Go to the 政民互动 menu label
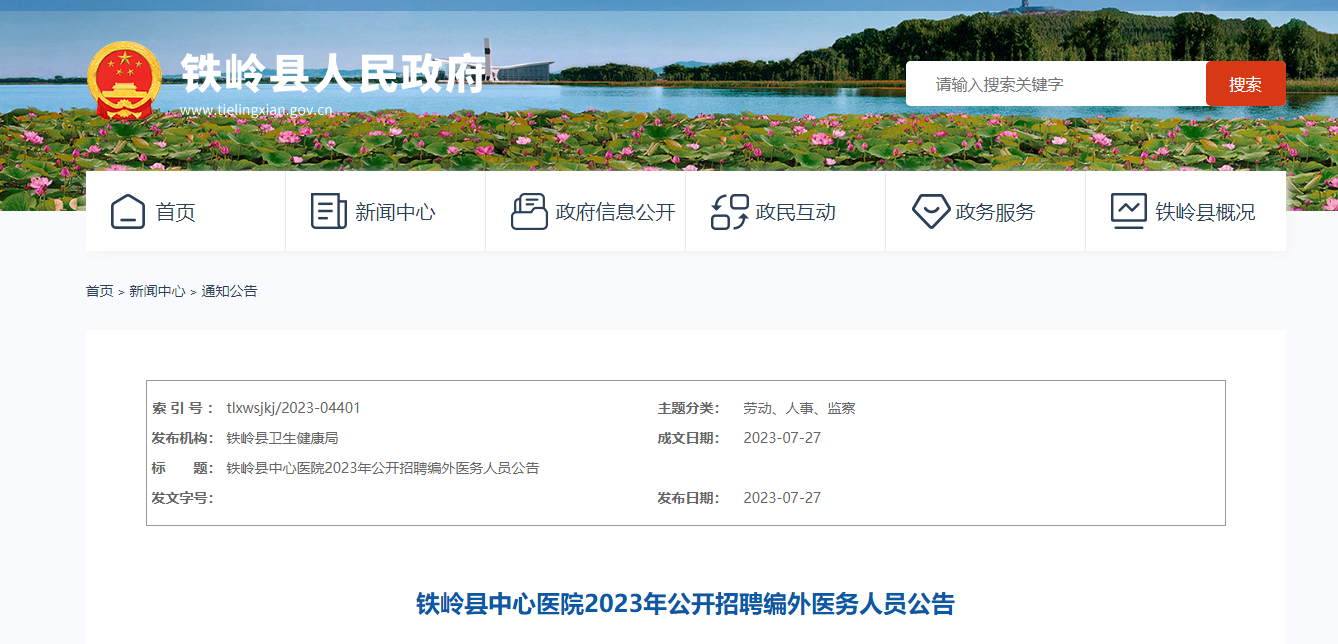Image resolution: width=1338 pixels, height=644 pixels. click(x=795, y=212)
